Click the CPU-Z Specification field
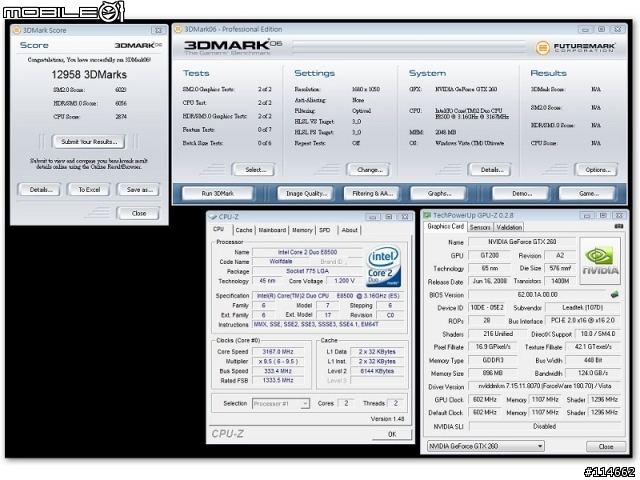 click(x=328, y=296)
